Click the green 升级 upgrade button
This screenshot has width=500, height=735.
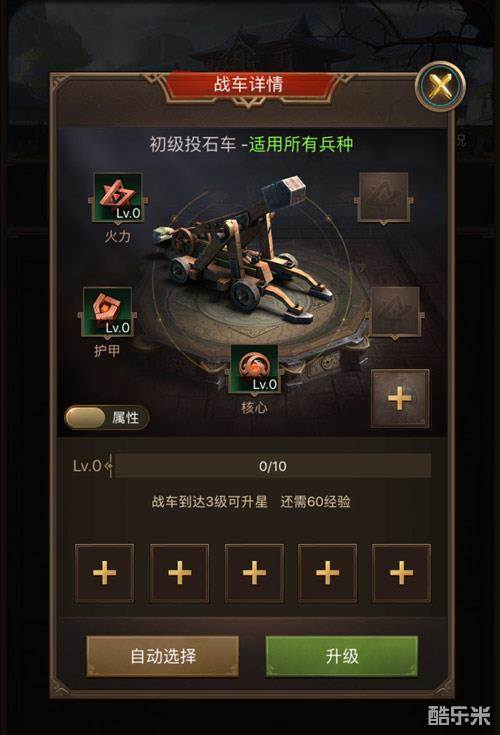(x=342, y=656)
